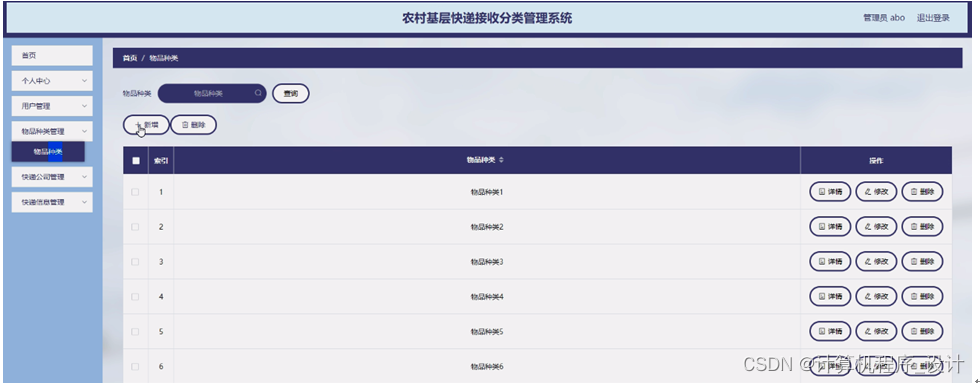Screen dimensions: 980x383
Task: Click the 删除 batch delete button above table
Action: (194, 125)
